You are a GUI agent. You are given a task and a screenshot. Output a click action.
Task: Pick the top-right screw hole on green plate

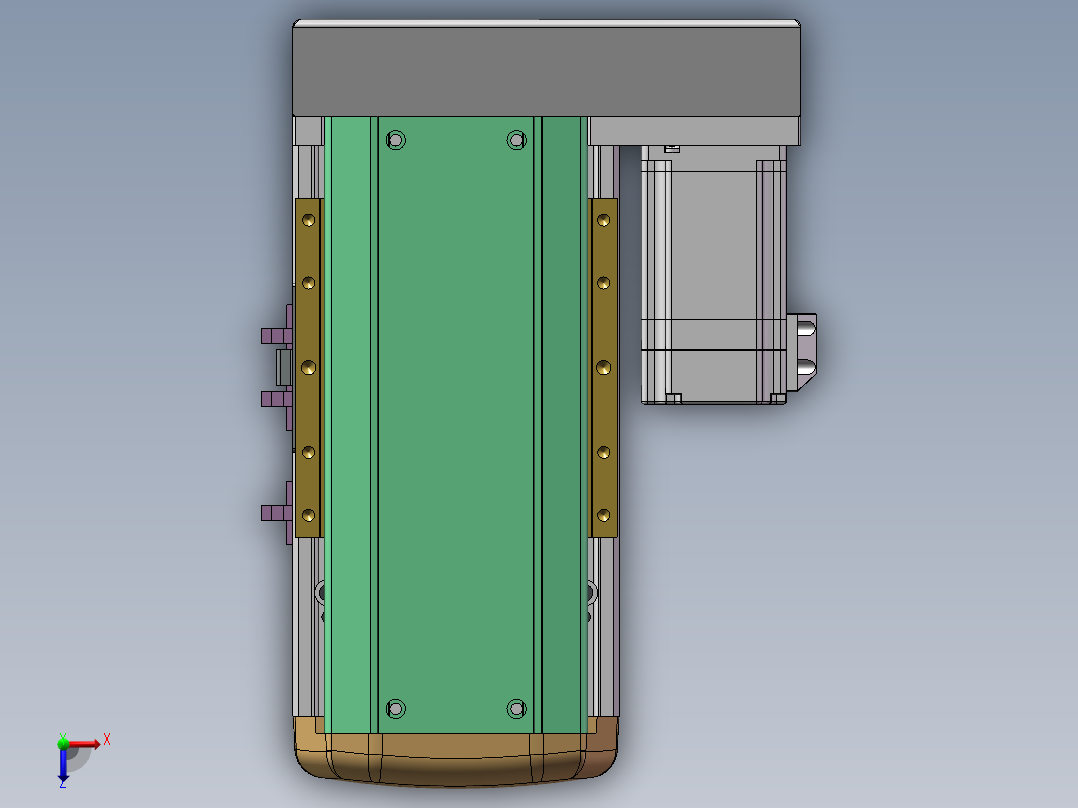click(x=516, y=140)
